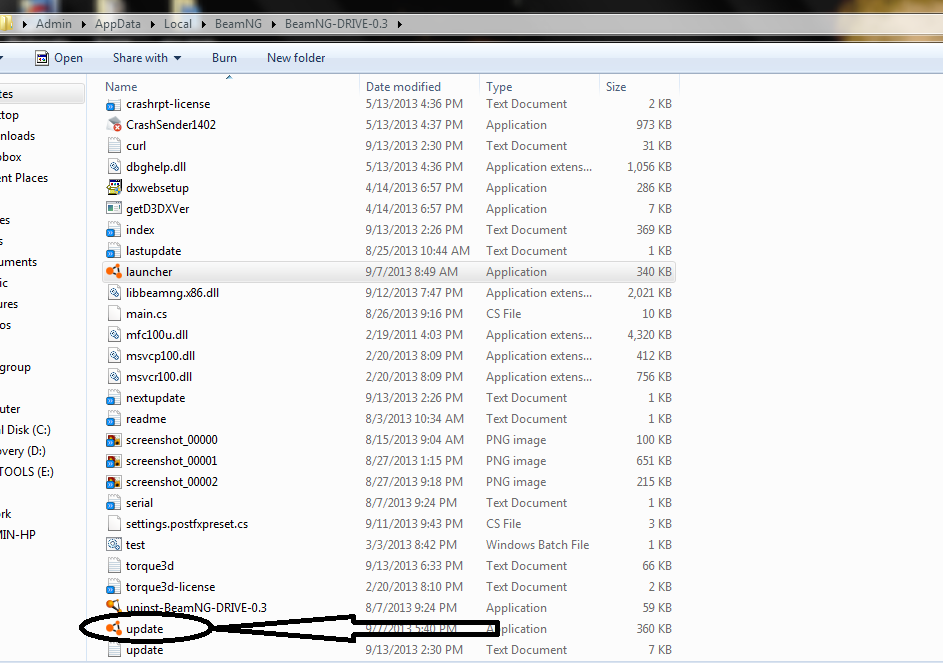Click the main.cs file icon
Image resolution: width=943 pixels, height=663 pixels.
tap(114, 314)
